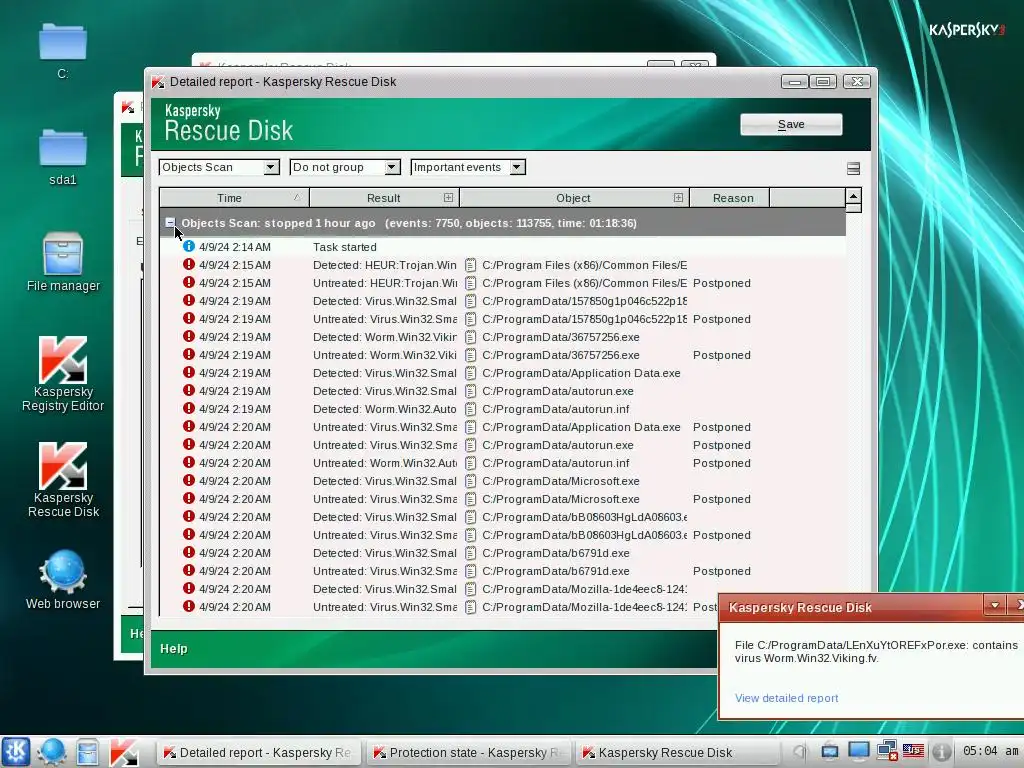The image size is (1024, 768).
Task: Click the alert icon of Detected autorun.inf row
Action: click(189, 408)
